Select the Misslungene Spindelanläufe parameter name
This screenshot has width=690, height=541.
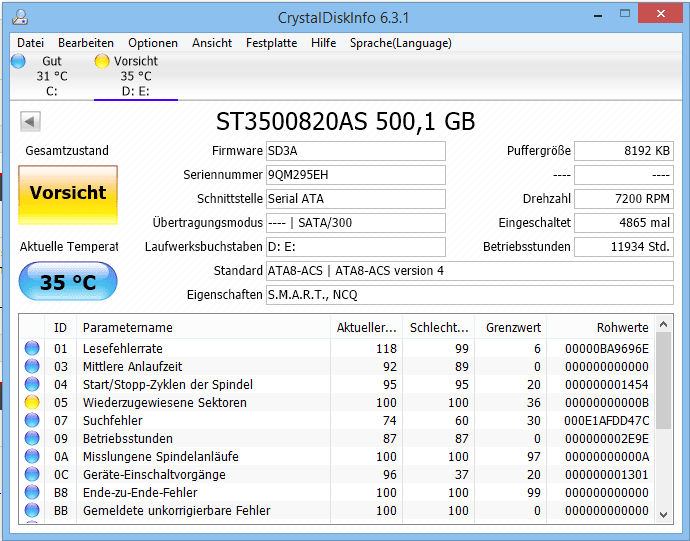[161, 457]
